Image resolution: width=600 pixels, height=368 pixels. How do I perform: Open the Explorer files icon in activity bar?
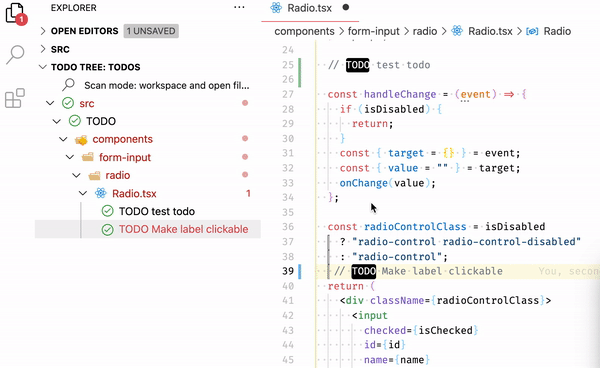[x=15, y=13]
